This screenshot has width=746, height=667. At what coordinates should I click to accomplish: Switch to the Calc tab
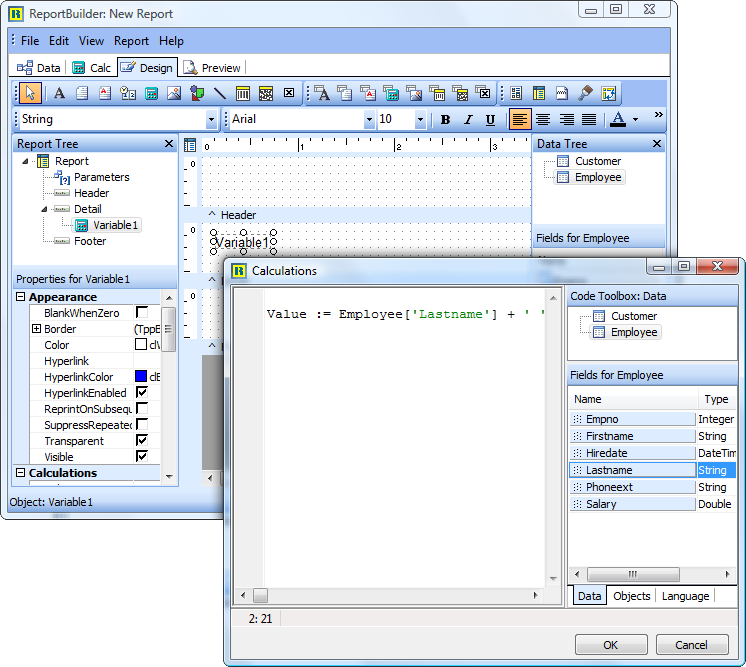click(92, 68)
